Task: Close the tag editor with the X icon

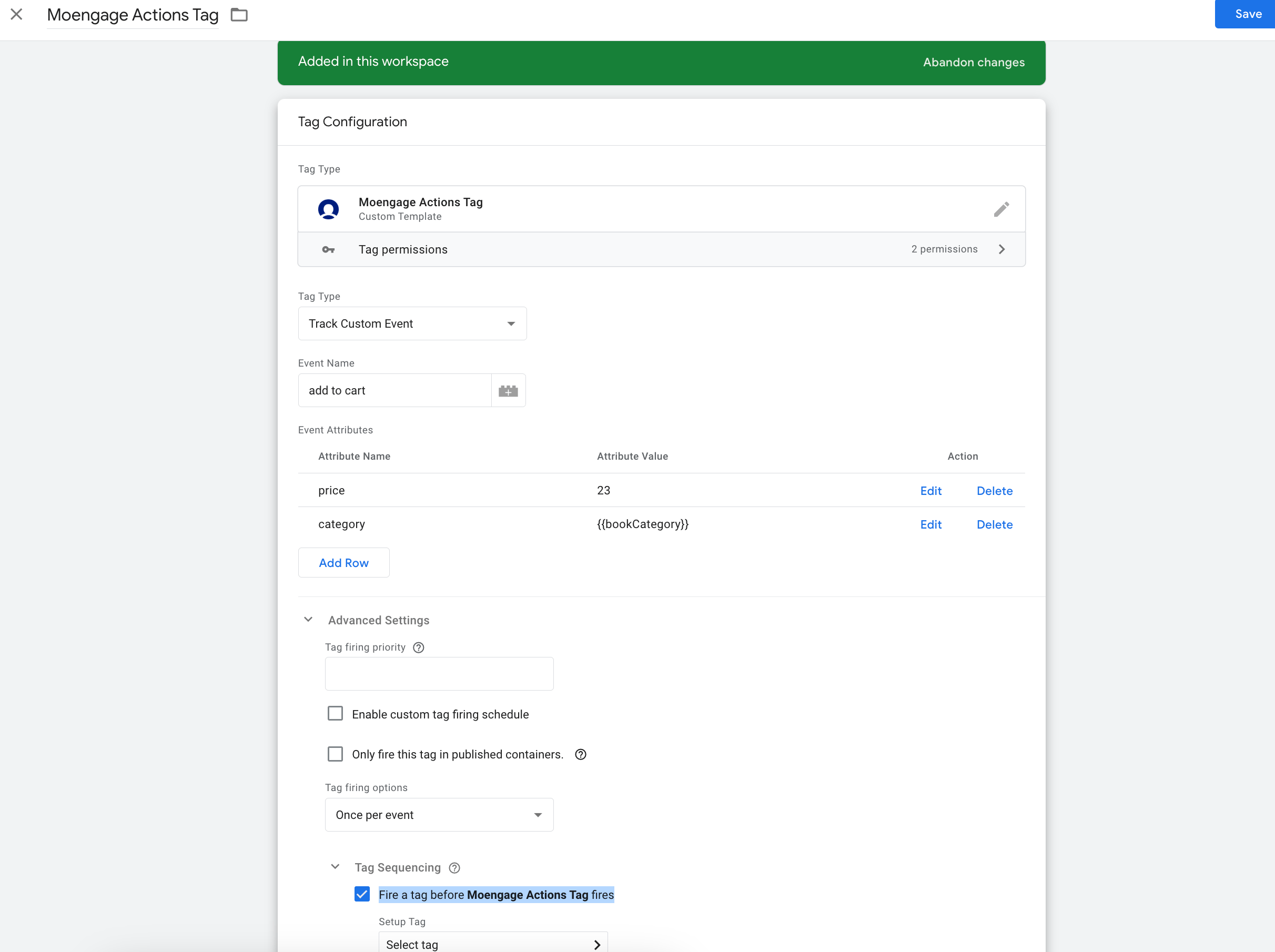Action: pyautogui.click(x=17, y=14)
